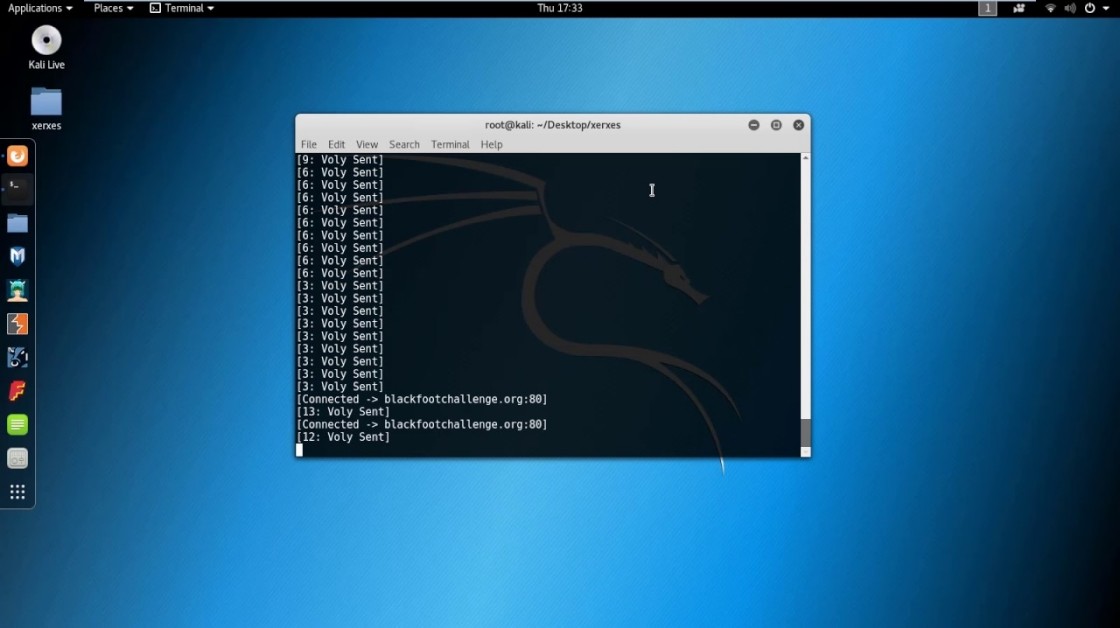Open the volume indicator in top bar

click(x=1070, y=8)
